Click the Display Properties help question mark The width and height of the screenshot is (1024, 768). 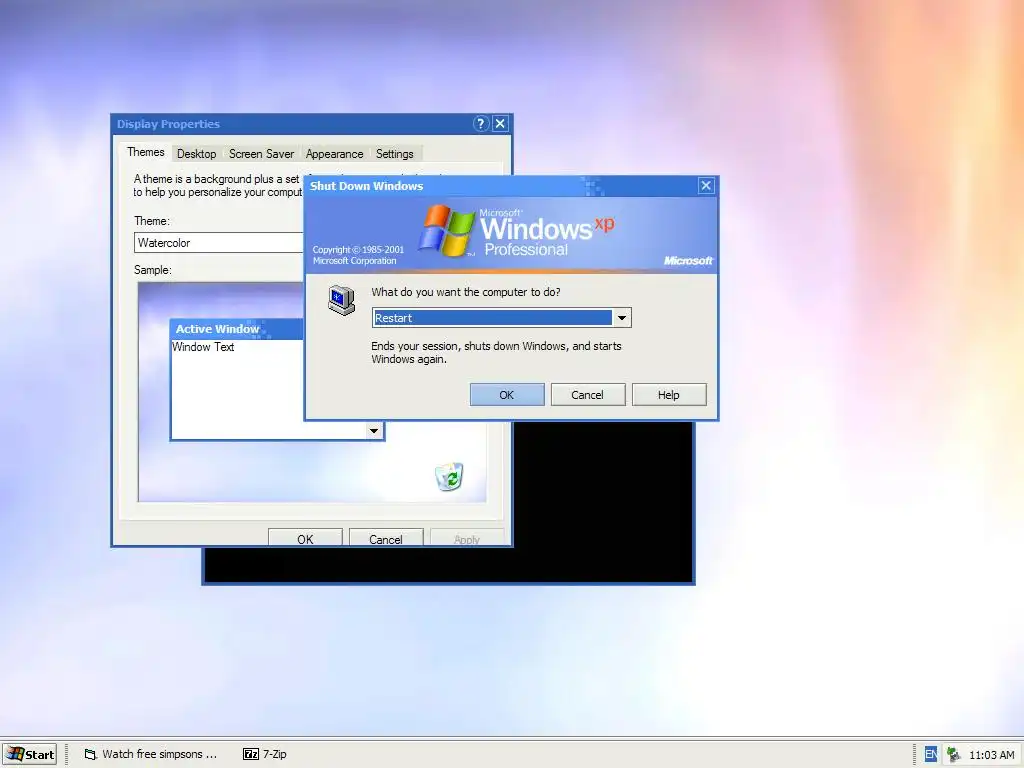481,123
